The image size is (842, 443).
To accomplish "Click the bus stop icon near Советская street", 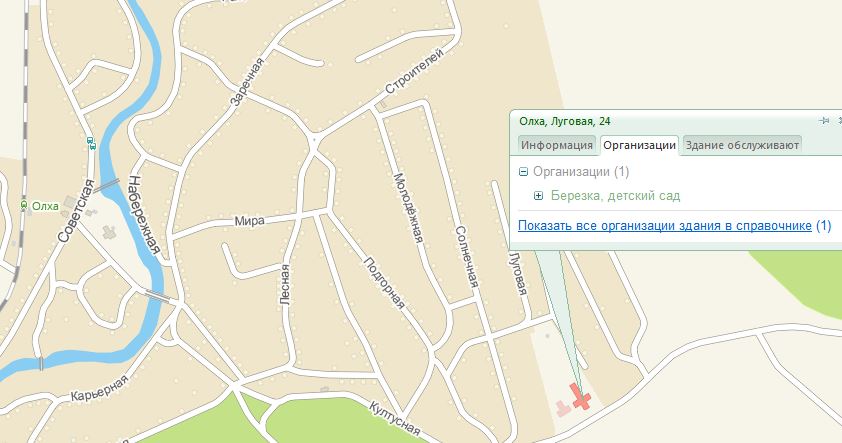I will pyautogui.click(x=91, y=143).
